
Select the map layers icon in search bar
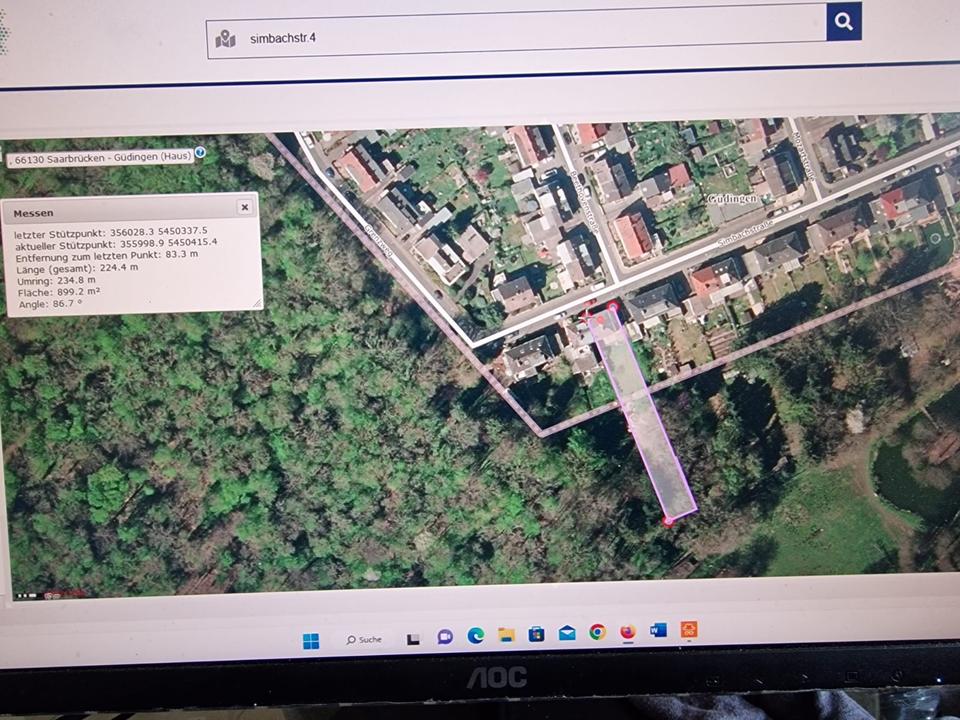pyautogui.click(x=226, y=38)
